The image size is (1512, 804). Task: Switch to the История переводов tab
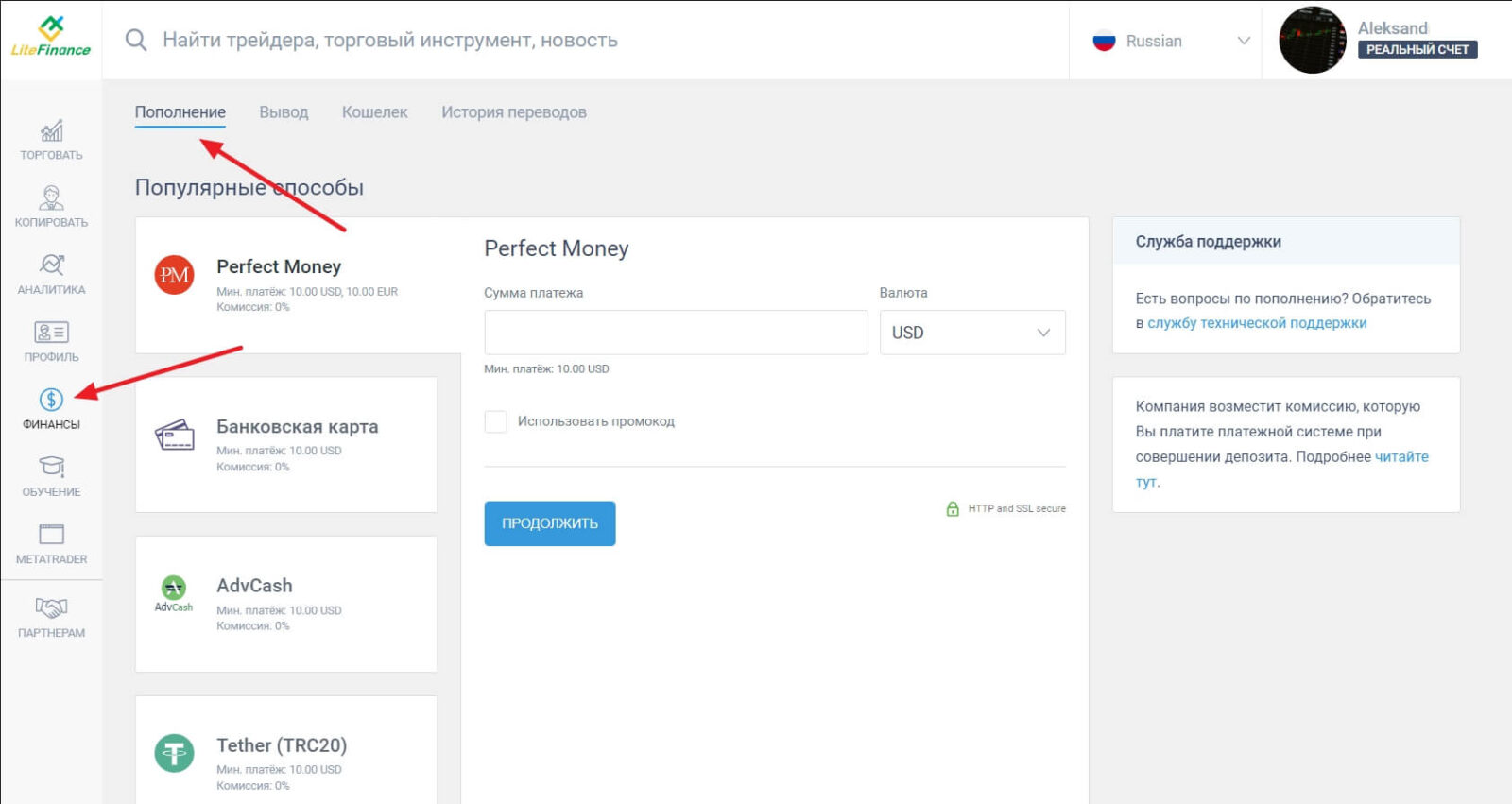click(x=514, y=112)
